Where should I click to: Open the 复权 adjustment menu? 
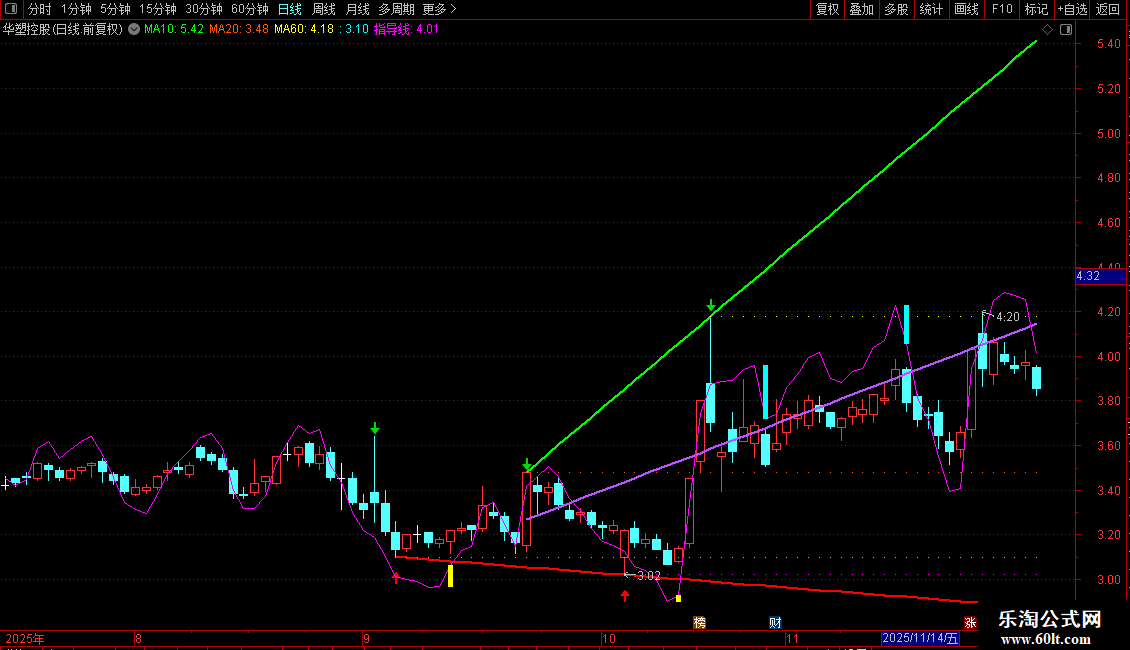click(x=827, y=9)
